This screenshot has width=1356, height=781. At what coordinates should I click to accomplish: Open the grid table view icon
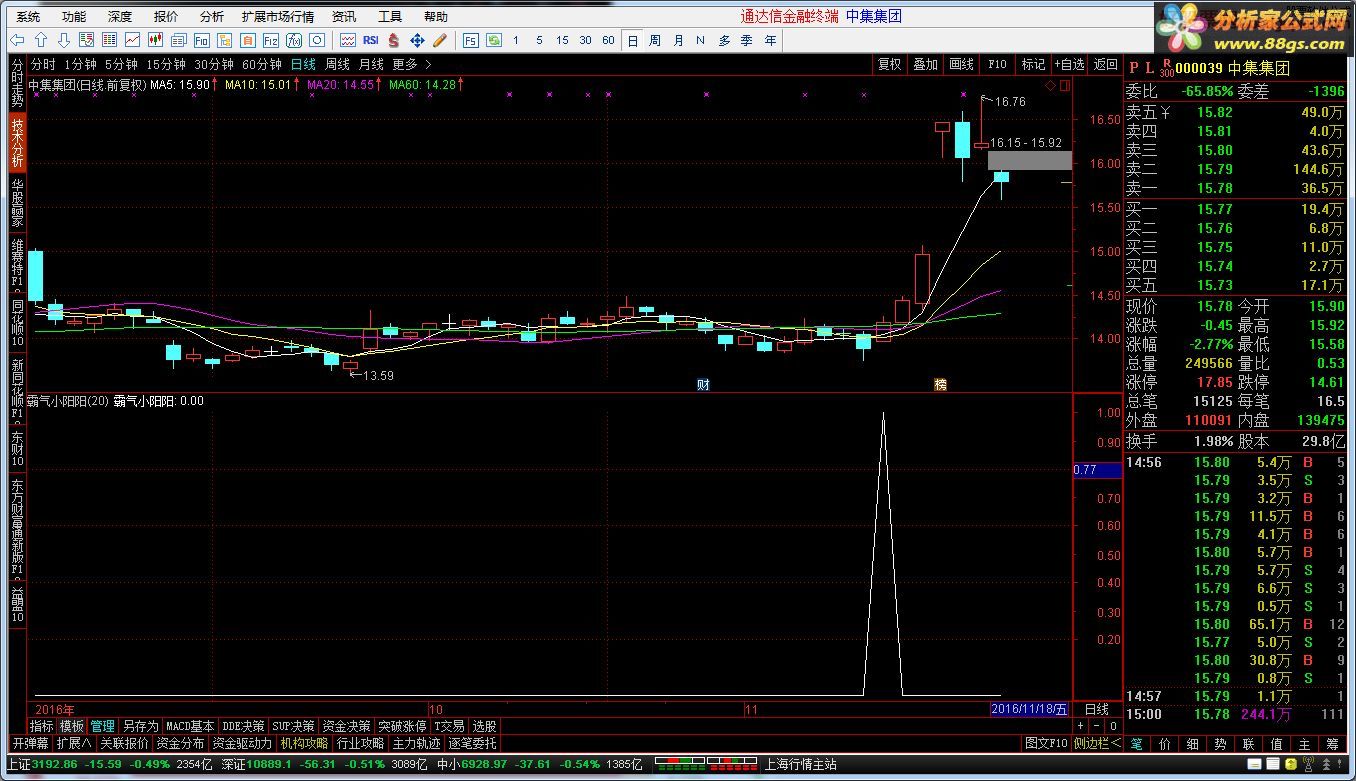pos(109,40)
